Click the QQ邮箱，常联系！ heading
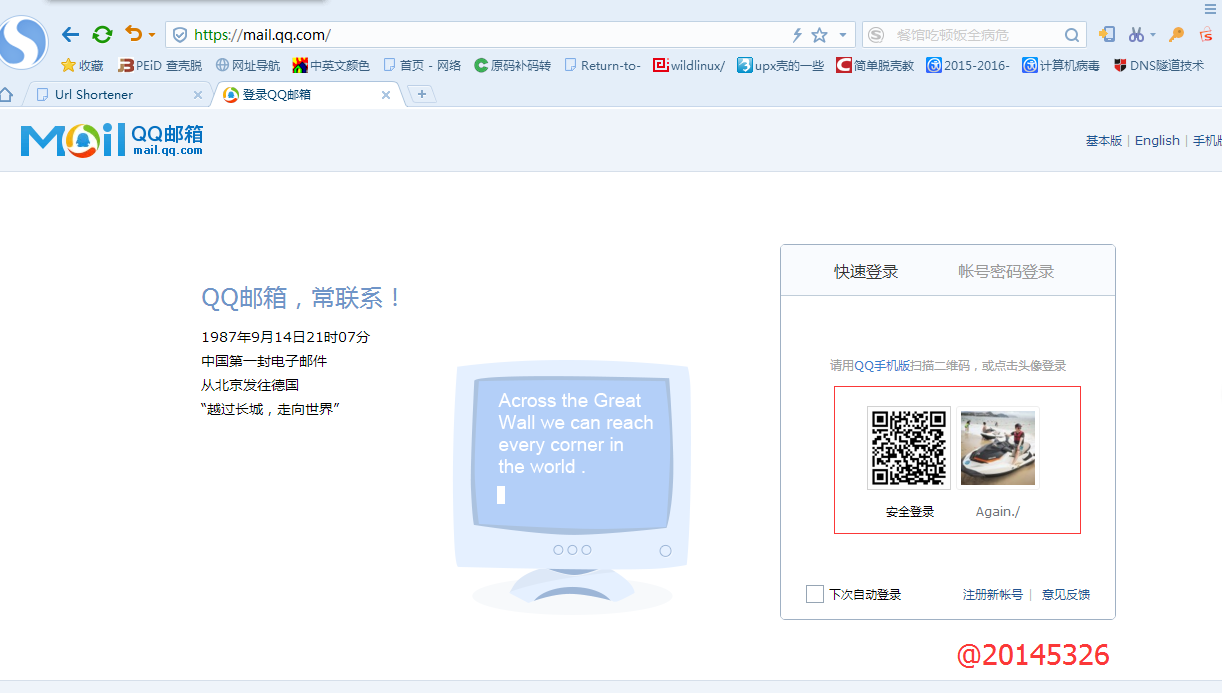 pyautogui.click(x=303, y=298)
